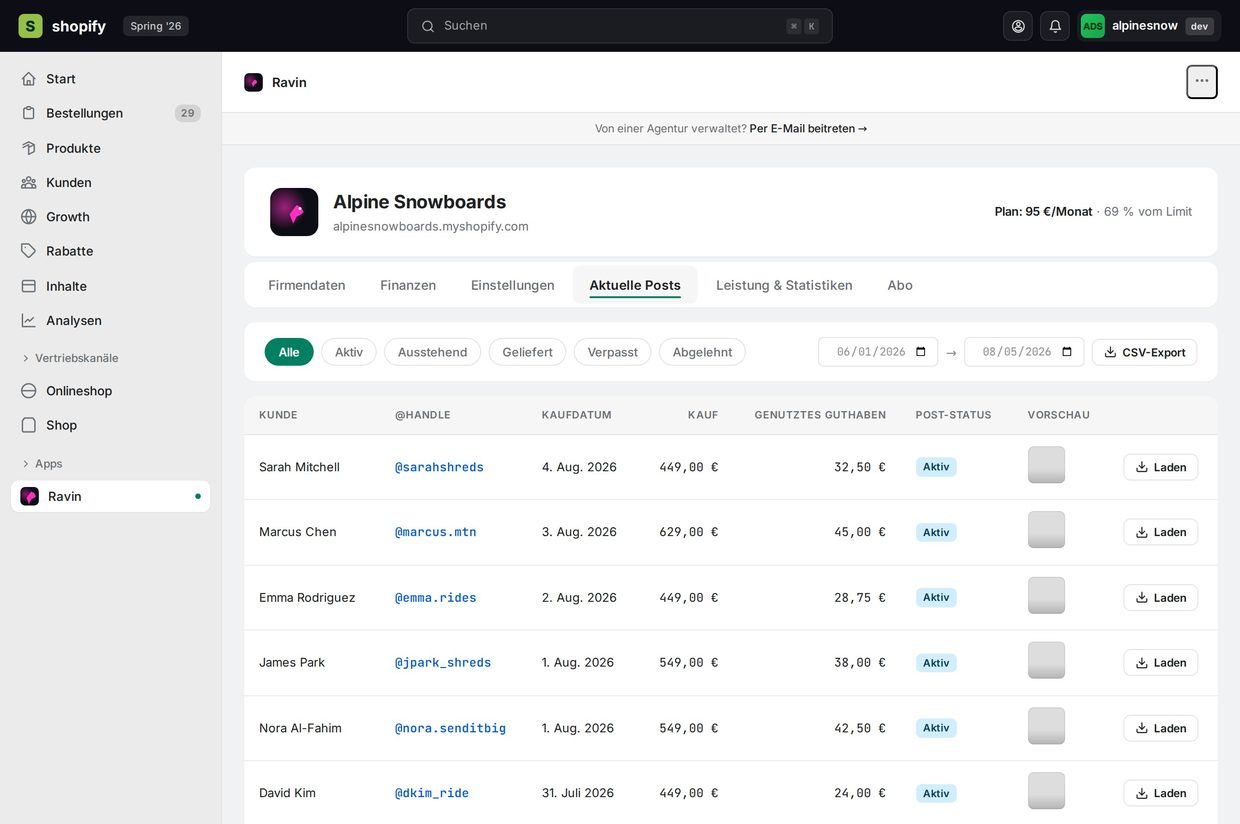Click the Rabatte discount icon in sidebar
1240x824 pixels.
point(29,251)
